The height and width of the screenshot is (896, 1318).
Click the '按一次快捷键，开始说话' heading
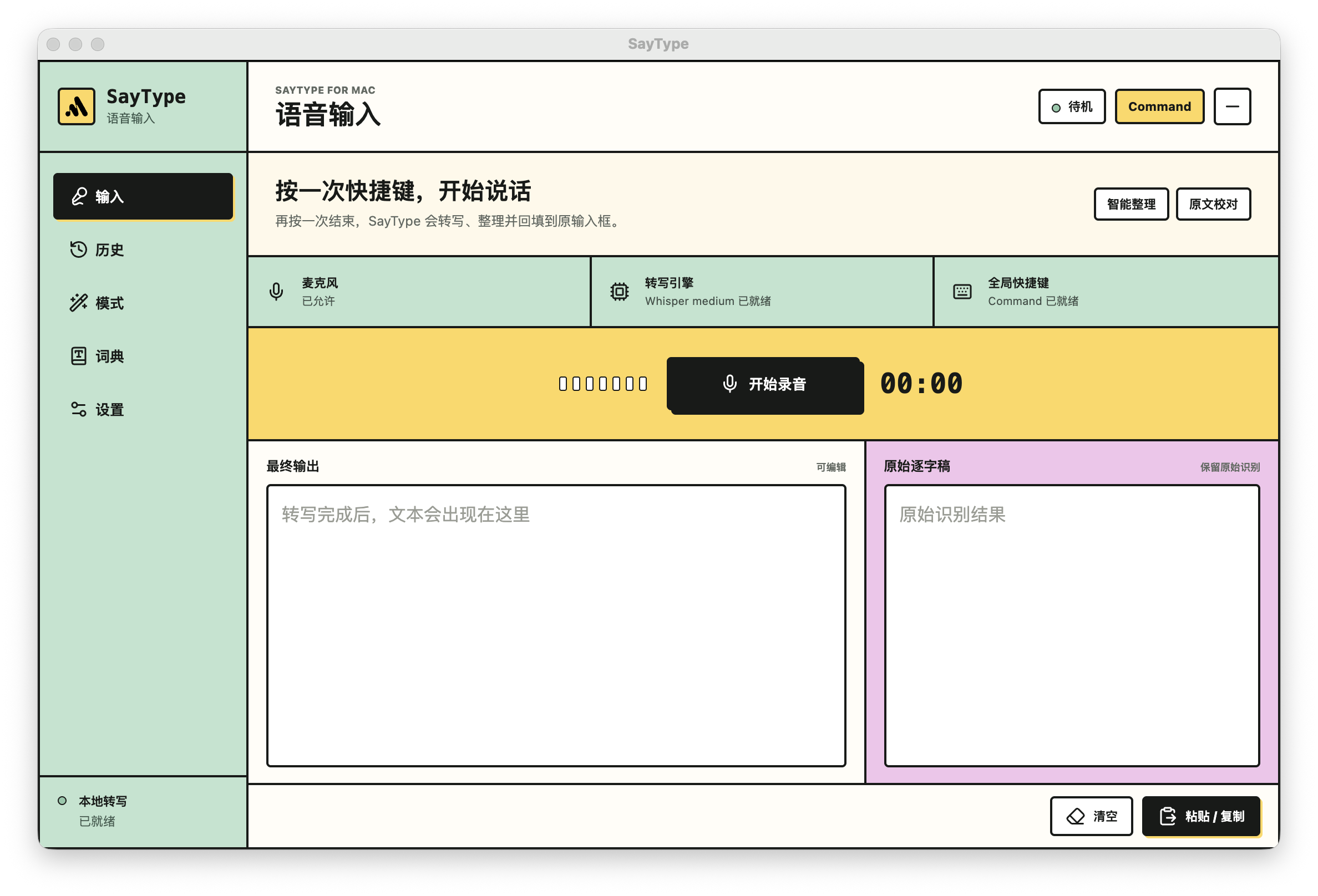(403, 191)
